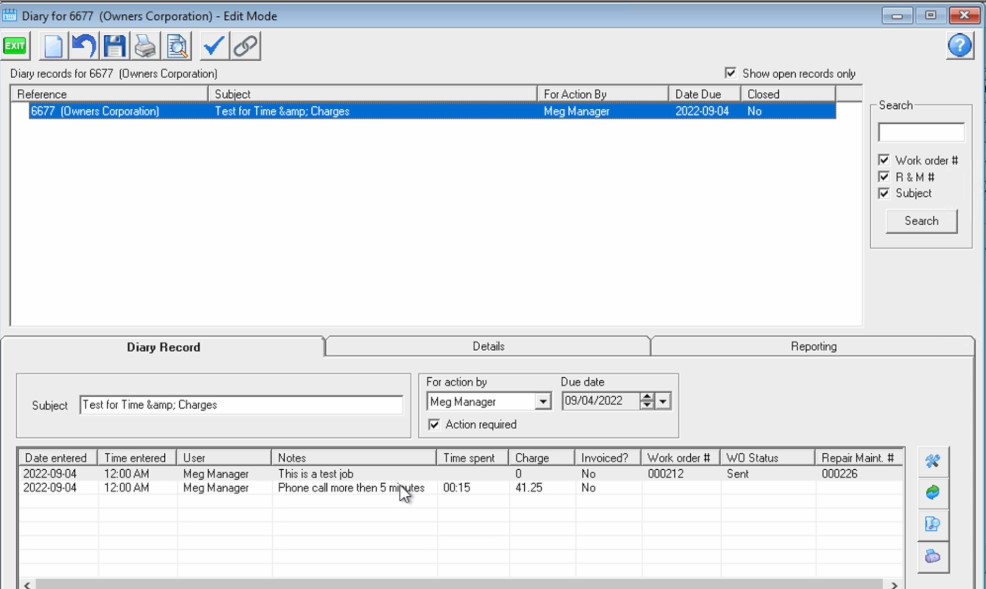Click the chain link toolbar icon
This screenshot has height=589, width=986.
tap(245, 46)
